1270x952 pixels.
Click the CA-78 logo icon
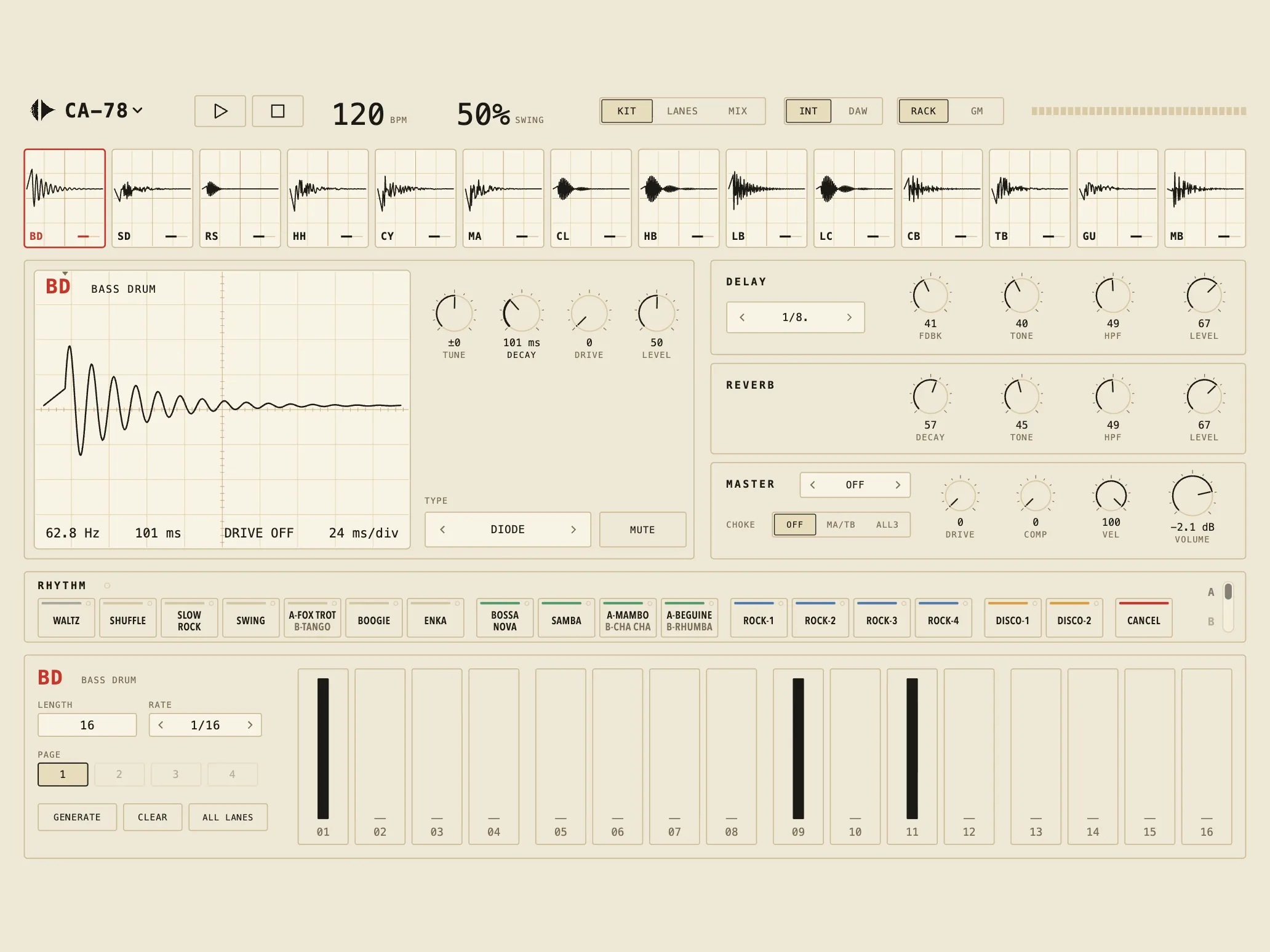(x=42, y=110)
